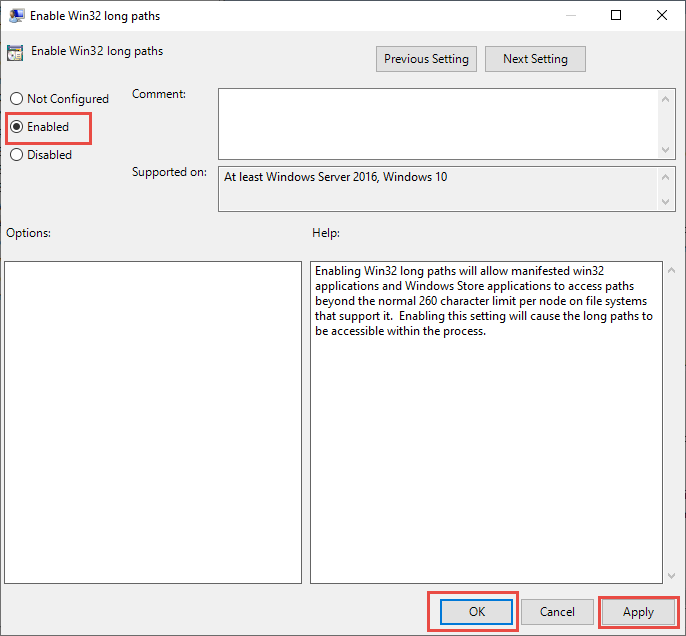The width and height of the screenshot is (686, 636).
Task: Click the Supported on scroll down arrow
Action: click(x=667, y=203)
